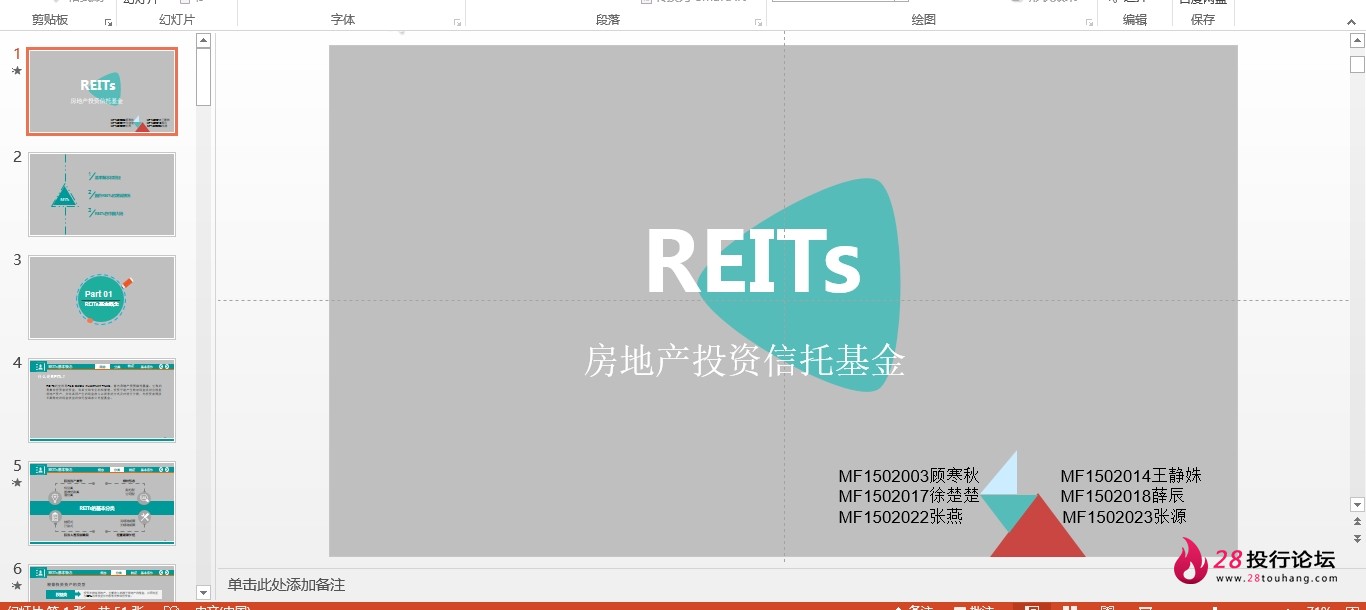Viewport: 1366px width, 610px height.
Task: Click the text MF1502023张源
Action: pyautogui.click(x=1124, y=517)
